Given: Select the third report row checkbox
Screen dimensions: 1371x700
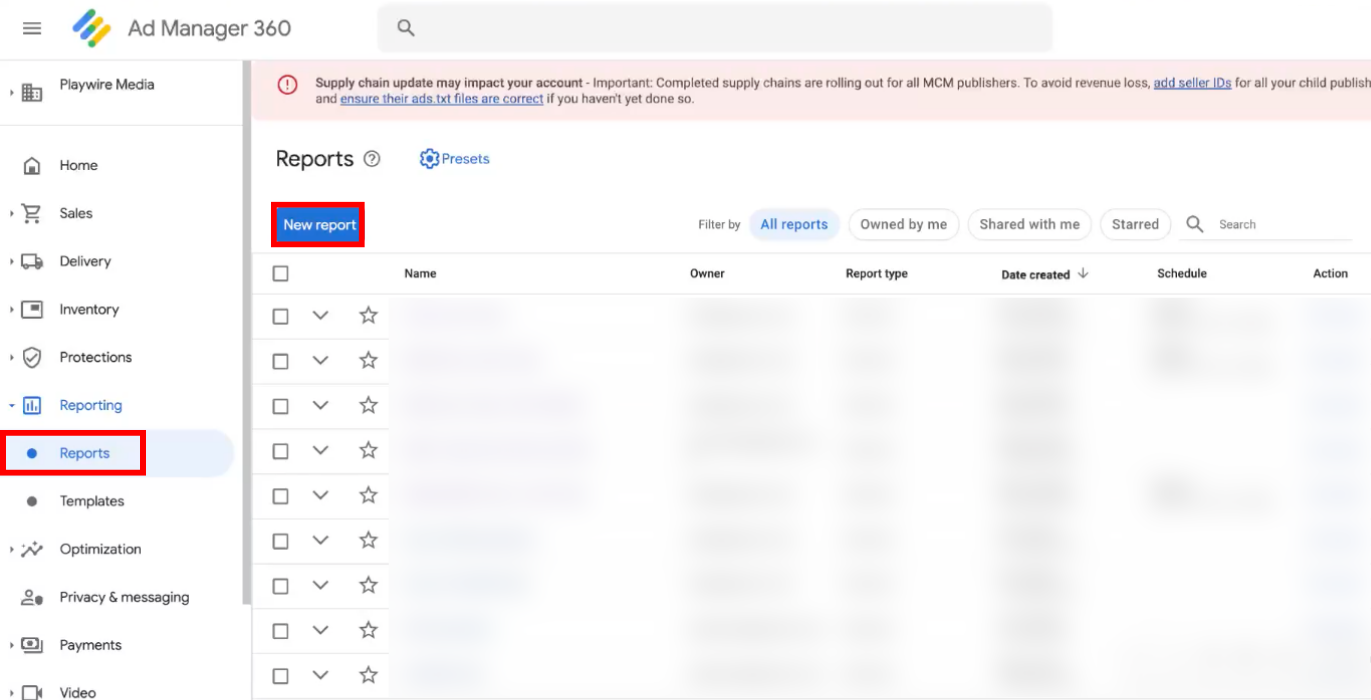Looking at the screenshot, I should (x=281, y=406).
